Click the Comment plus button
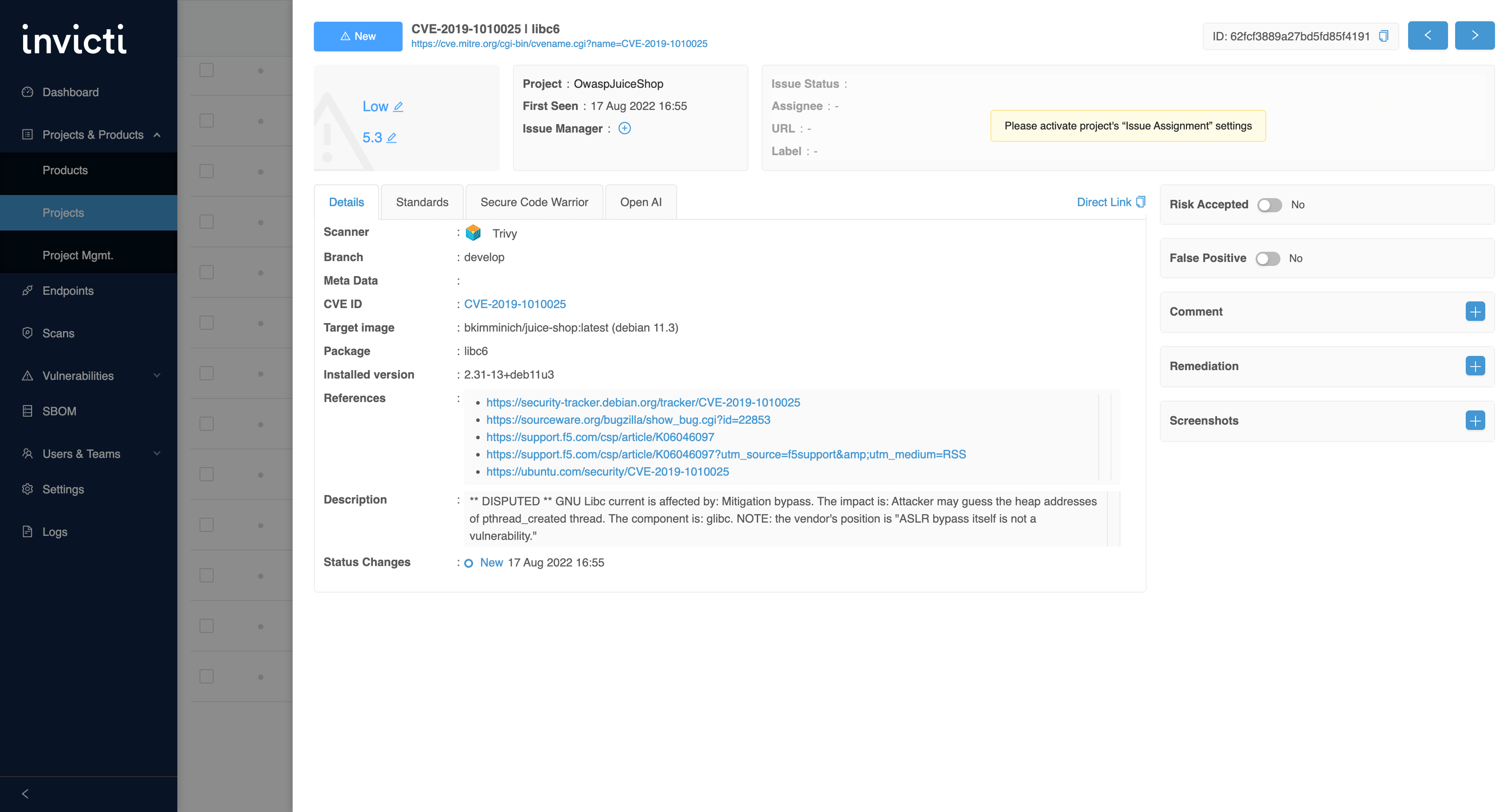The image size is (1503, 812). click(1475, 312)
